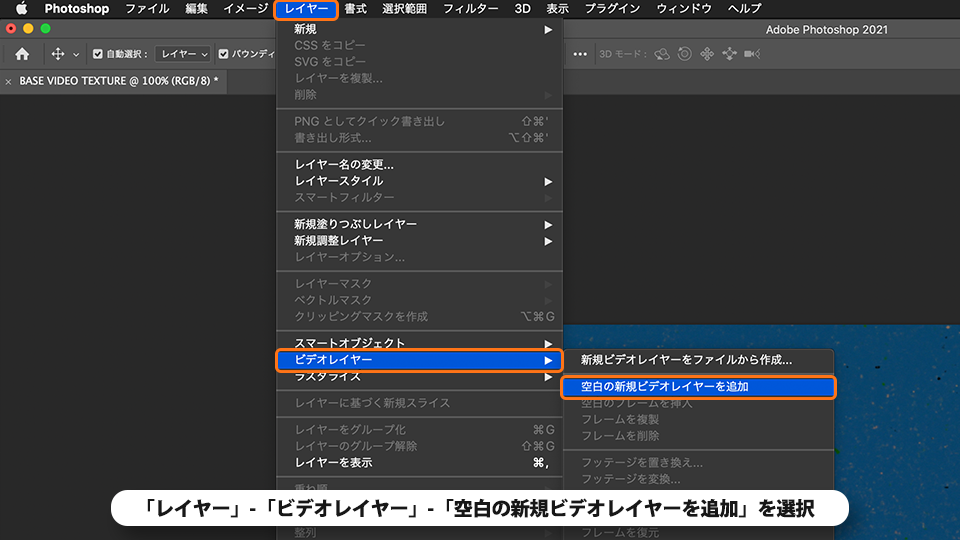Click the yellow minimize window button

coord(28,29)
